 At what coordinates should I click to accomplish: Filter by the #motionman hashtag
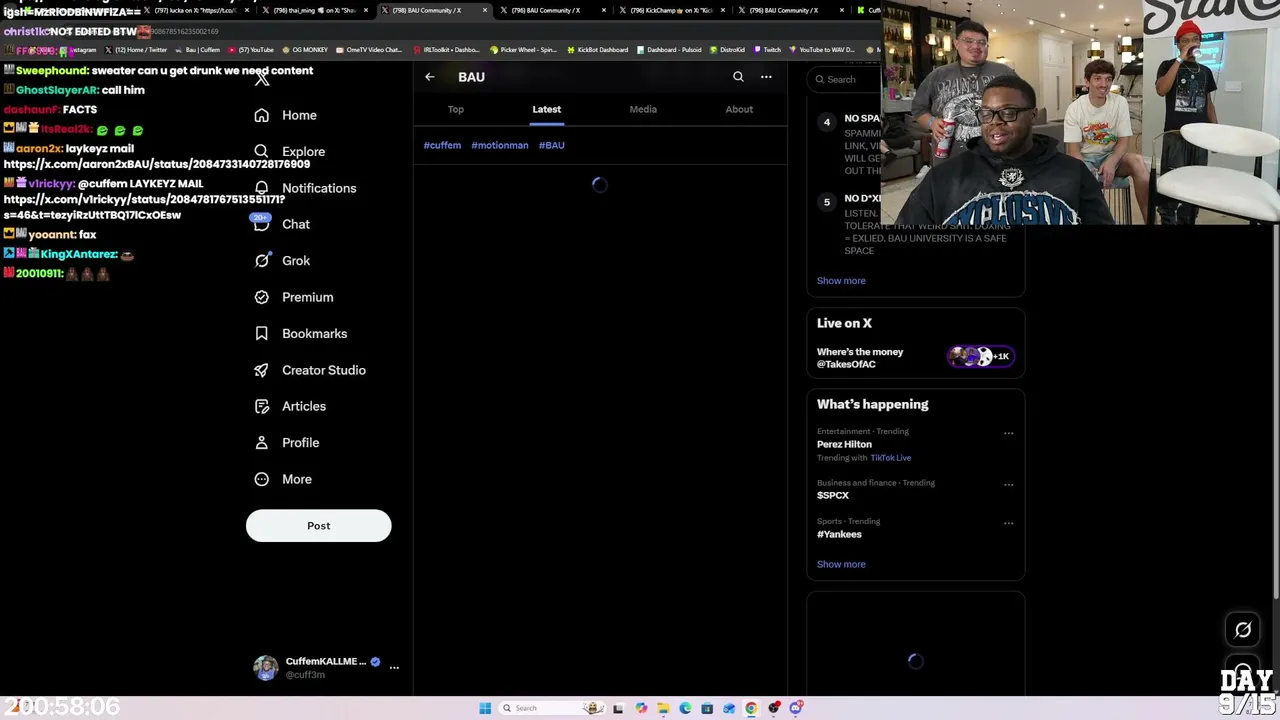500,145
